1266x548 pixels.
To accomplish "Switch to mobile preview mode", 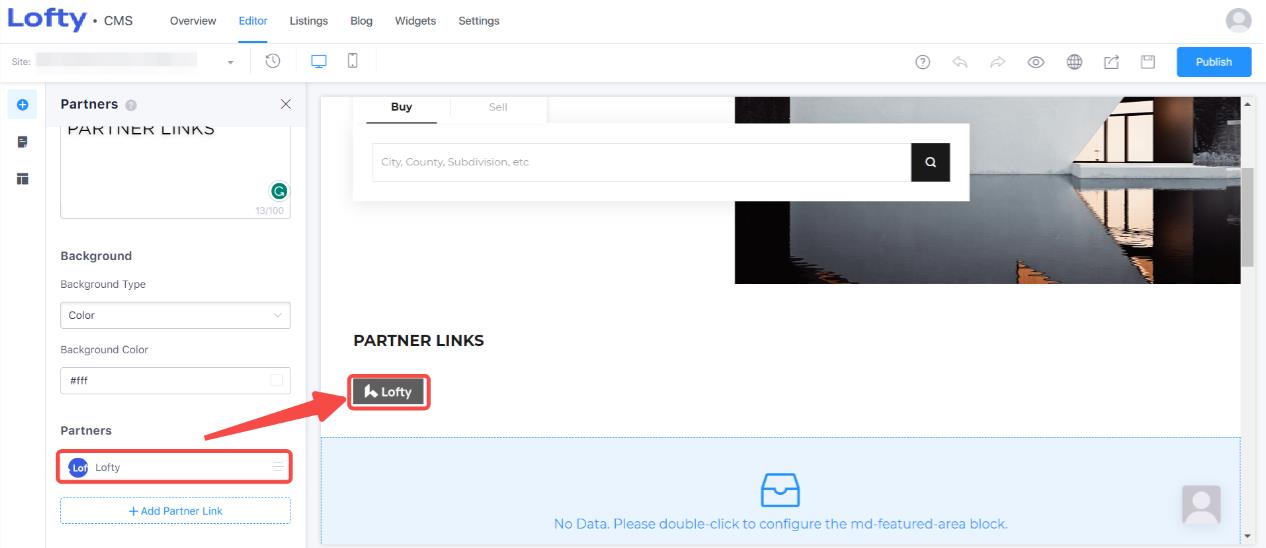I will [353, 61].
